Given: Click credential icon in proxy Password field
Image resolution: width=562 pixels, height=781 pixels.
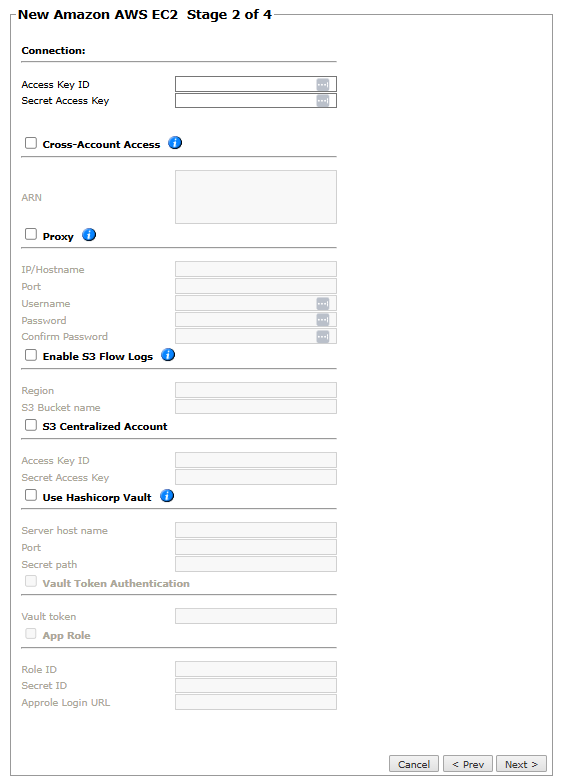Looking at the screenshot, I should (x=323, y=320).
